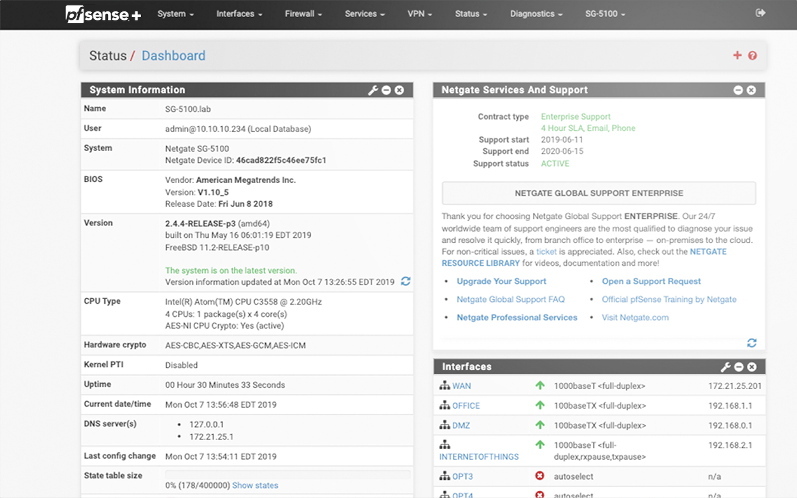Open the INTERNETOFTHINGS interface link
This screenshot has width=797, height=498.
pyautogui.click(x=479, y=457)
